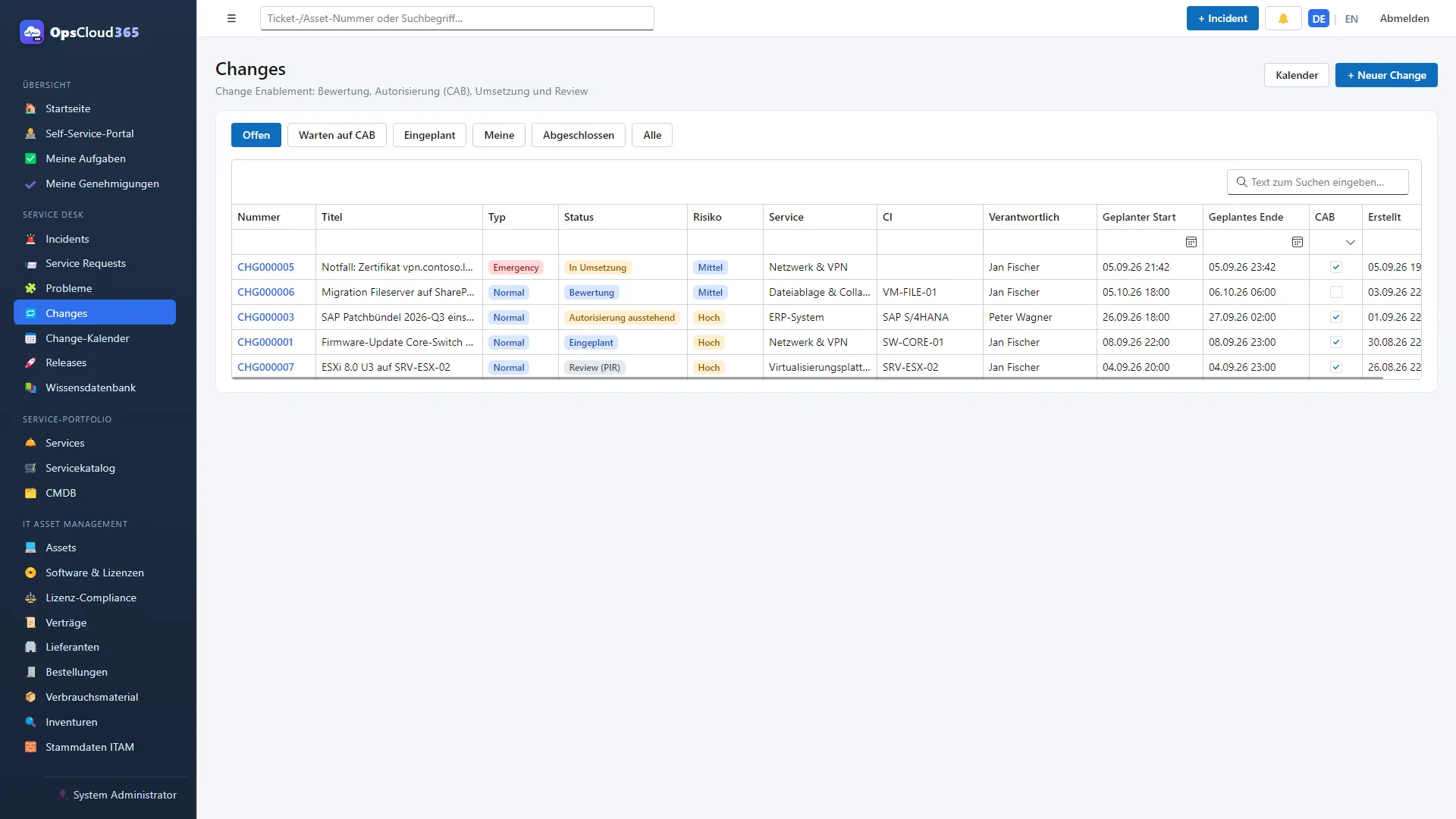Click the + Incident button
Viewport: 1456px width, 819px height.
click(x=1222, y=18)
